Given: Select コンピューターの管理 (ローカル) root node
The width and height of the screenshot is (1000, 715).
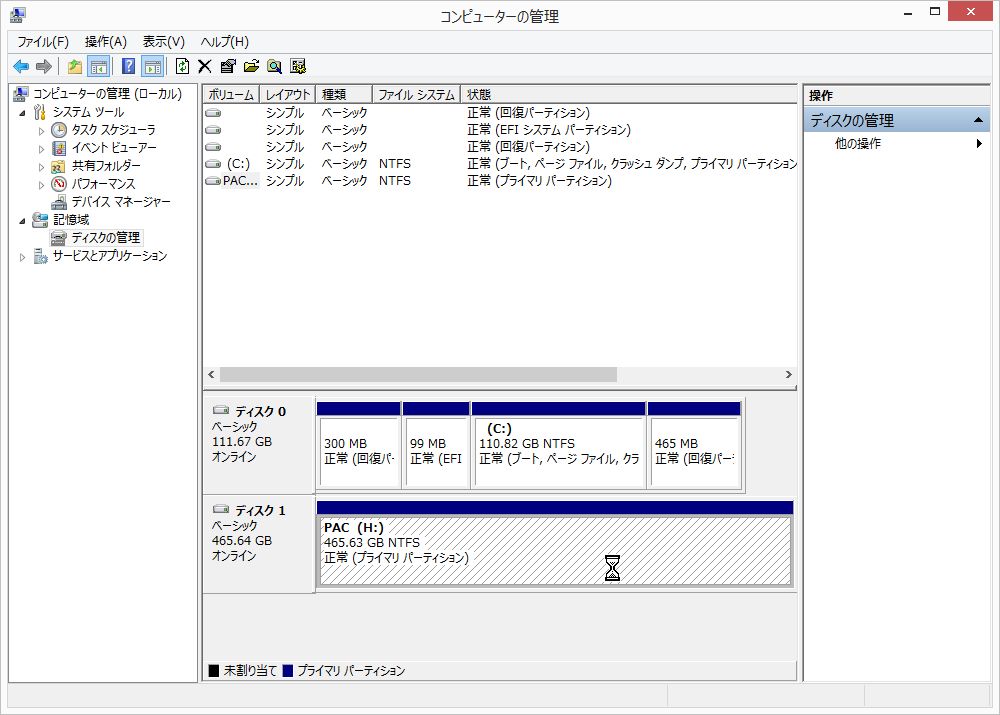Looking at the screenshot, I should tap(107, 94).
